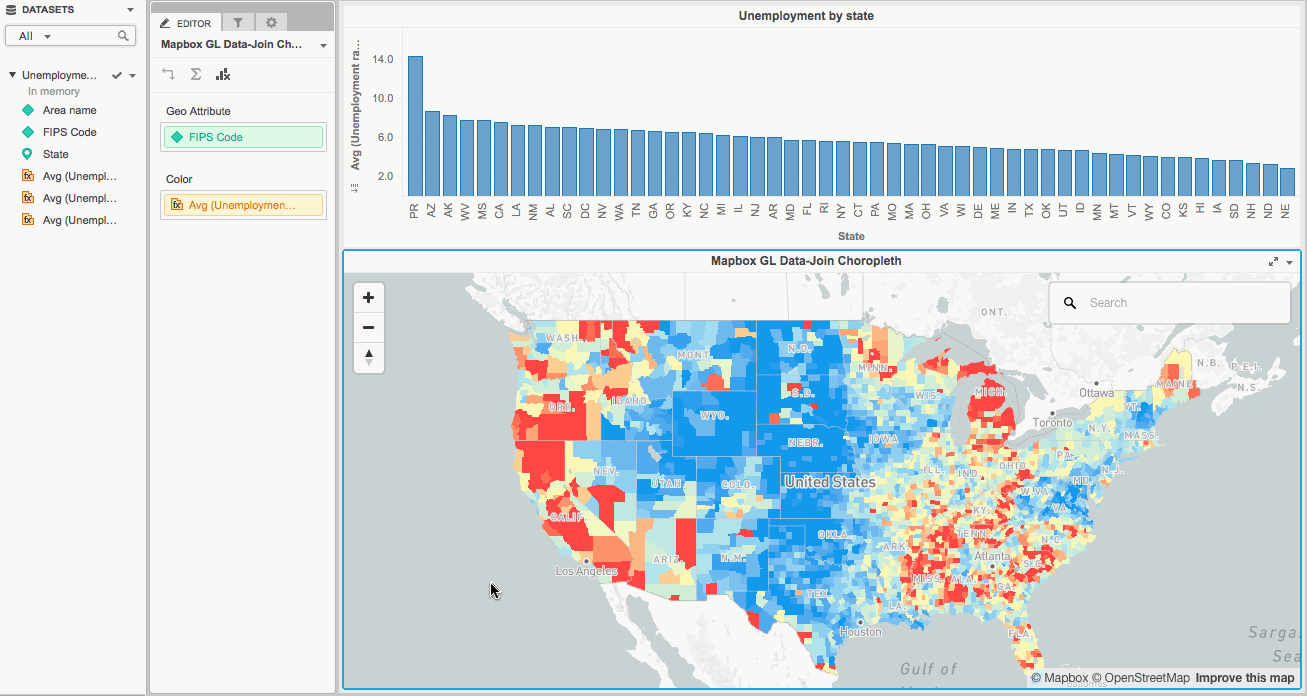Click the undo arrow in the editor

pos(168,73)
